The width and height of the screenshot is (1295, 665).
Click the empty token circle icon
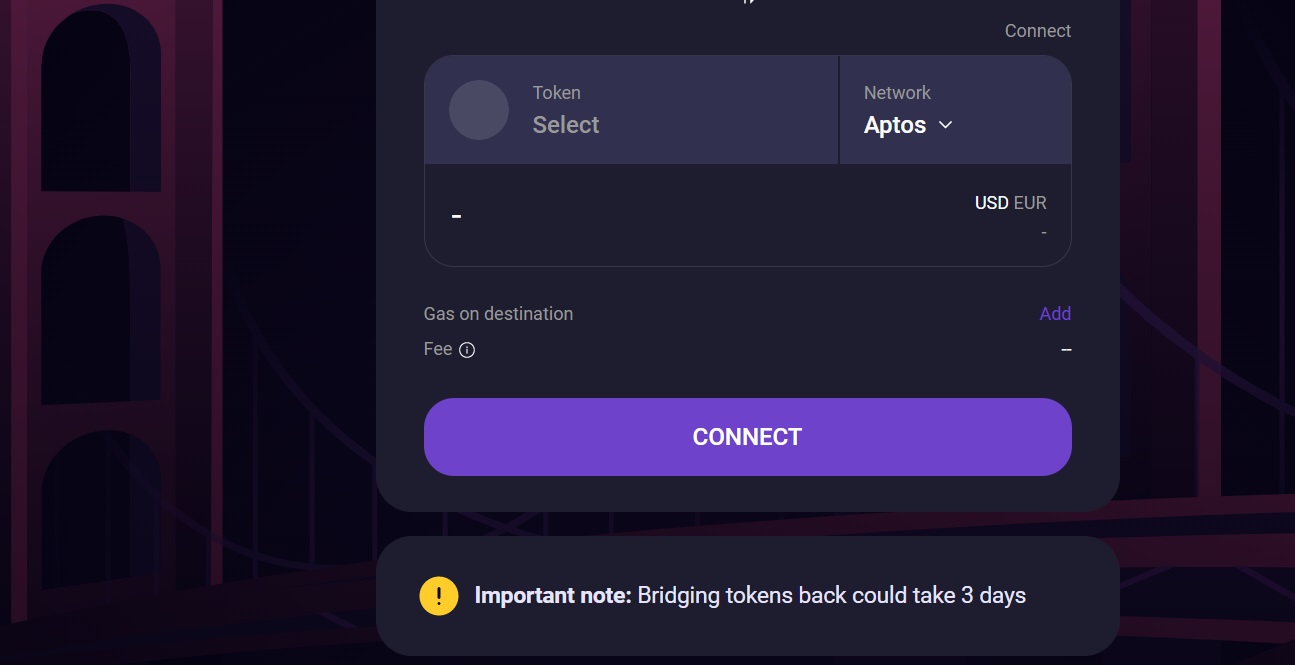pos(479,110)
